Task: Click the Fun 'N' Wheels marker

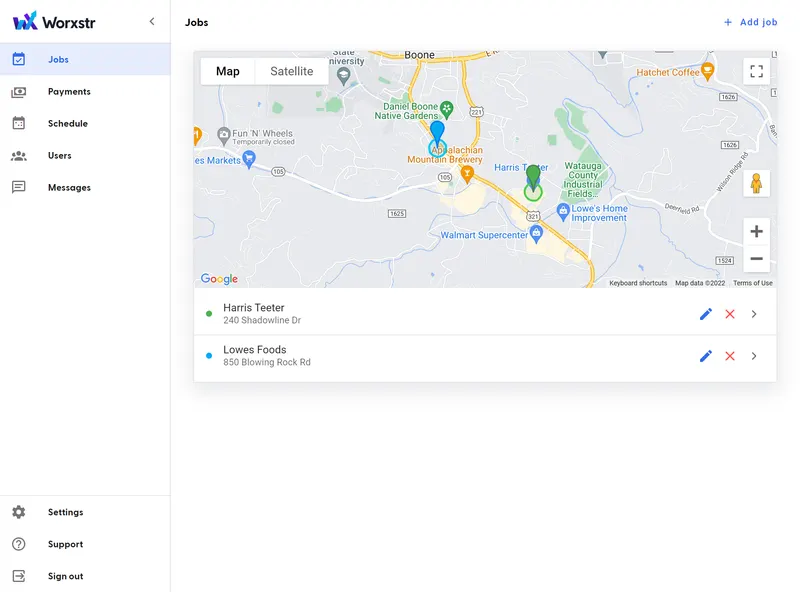Action: click(x=223, y=136)
